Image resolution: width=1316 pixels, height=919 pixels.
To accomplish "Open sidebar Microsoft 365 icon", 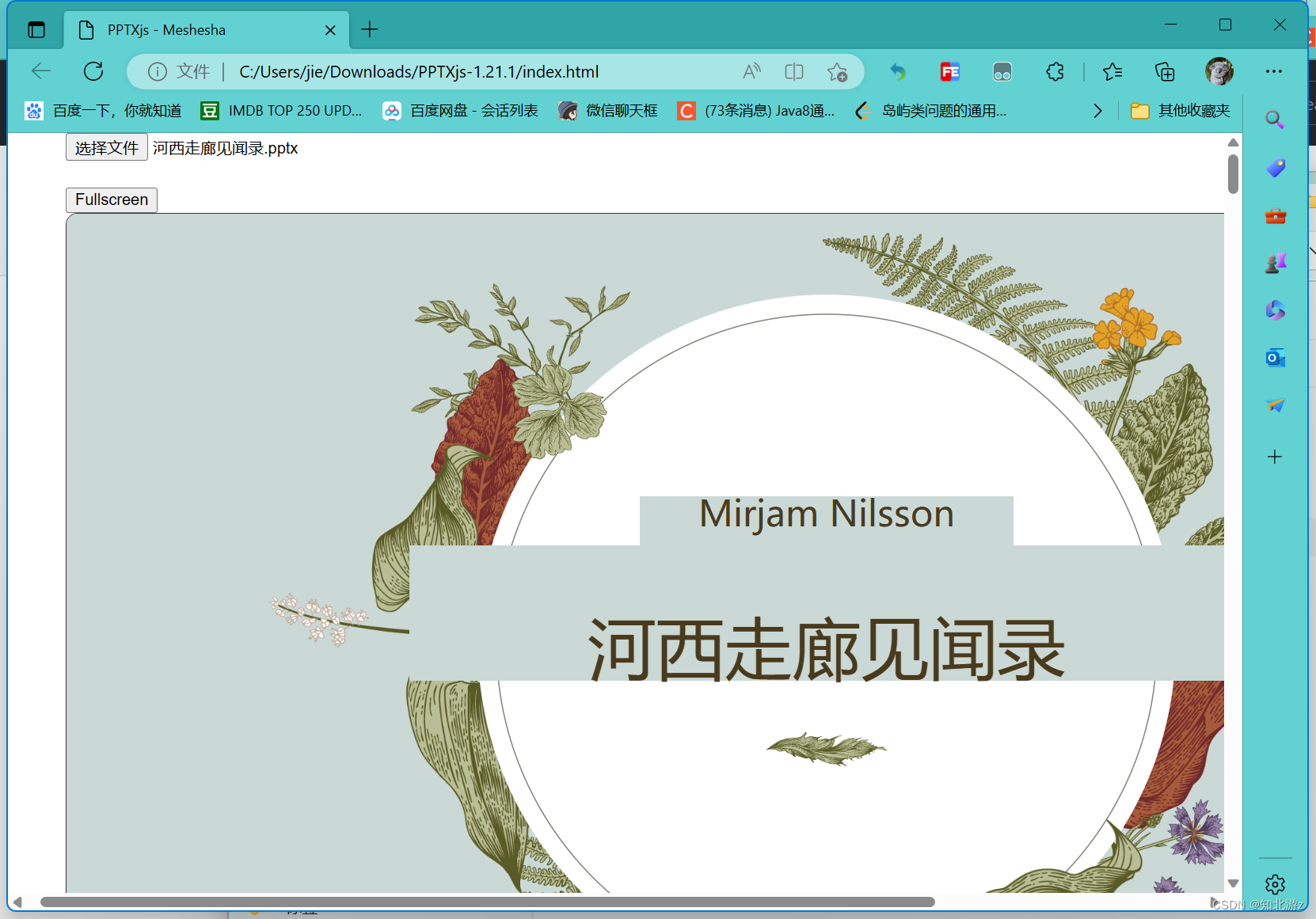I will (1275, 310).
